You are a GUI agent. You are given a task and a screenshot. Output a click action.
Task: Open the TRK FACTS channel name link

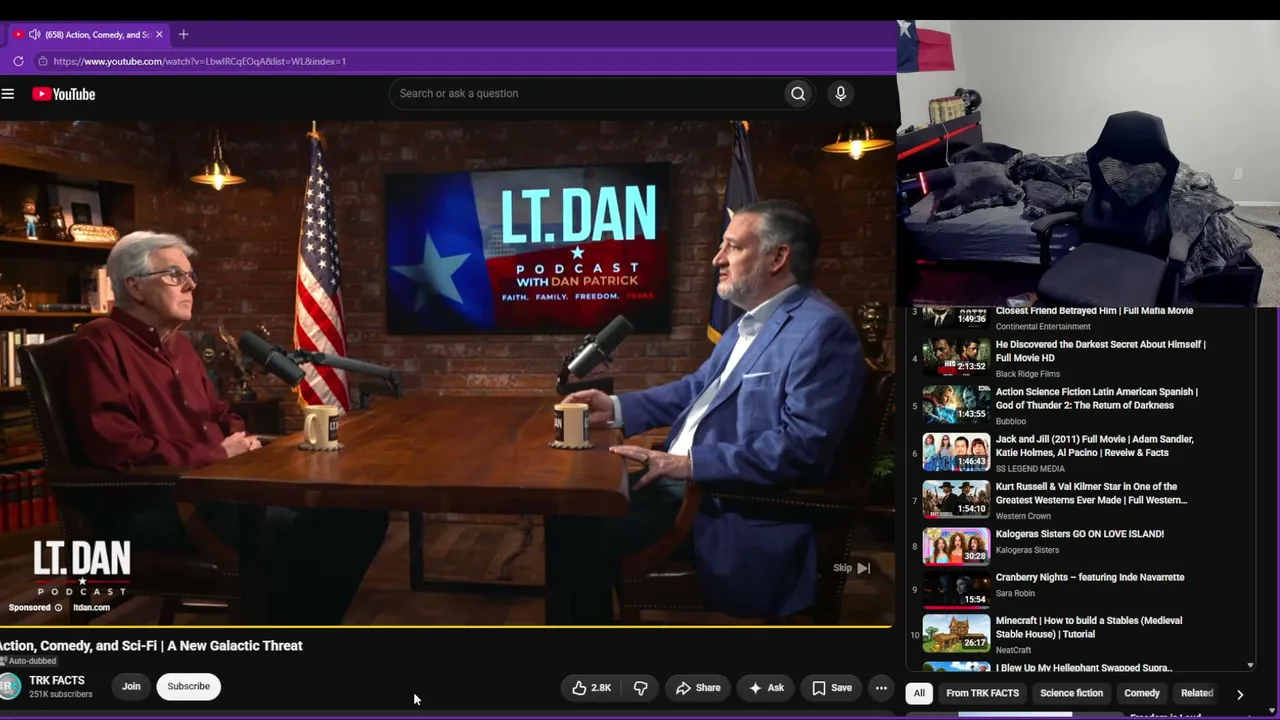point(57,680)
